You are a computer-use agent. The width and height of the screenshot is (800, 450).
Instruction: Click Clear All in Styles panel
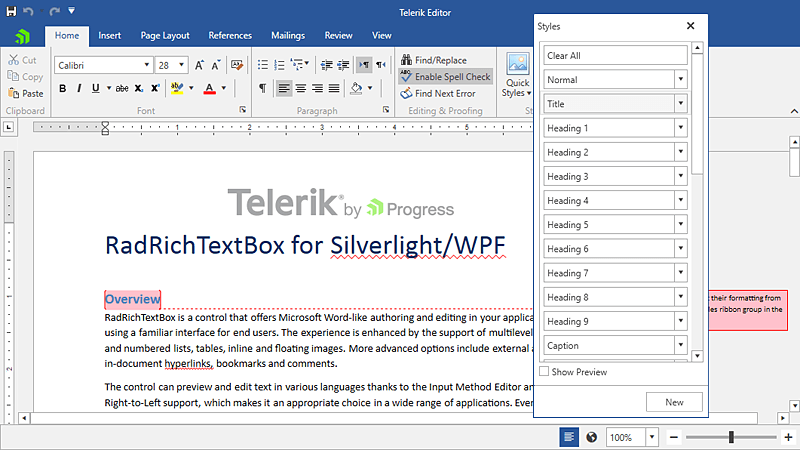point(615,56)
